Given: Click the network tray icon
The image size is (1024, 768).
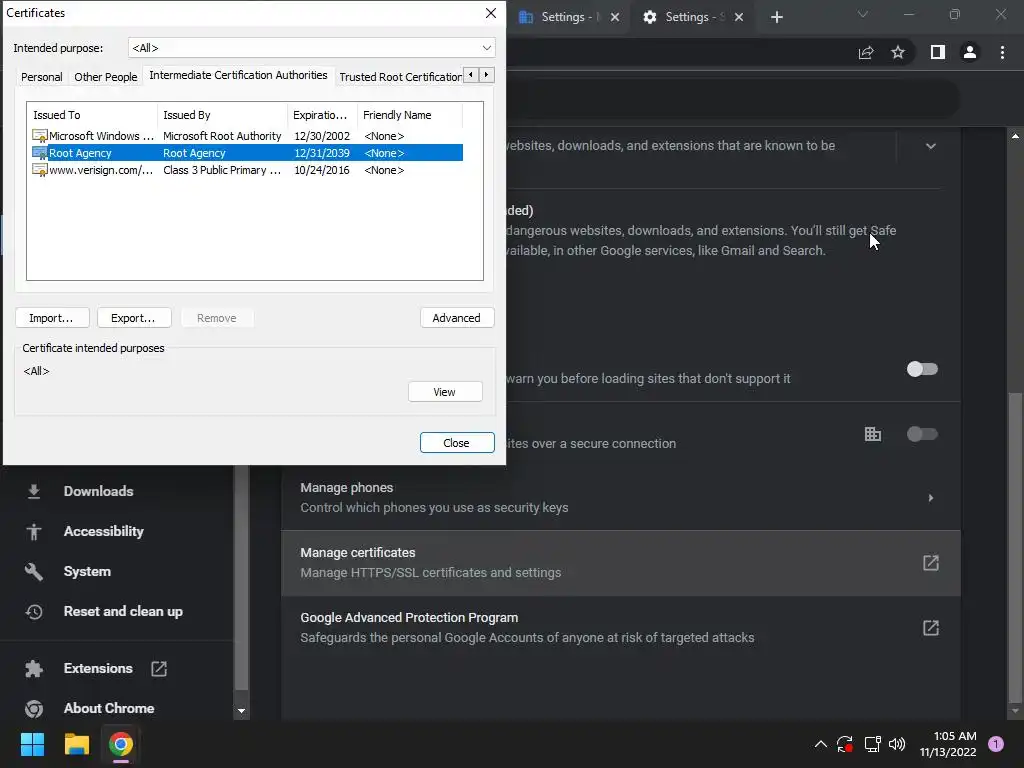Looking at the screenshot, I should coord(872,744).
